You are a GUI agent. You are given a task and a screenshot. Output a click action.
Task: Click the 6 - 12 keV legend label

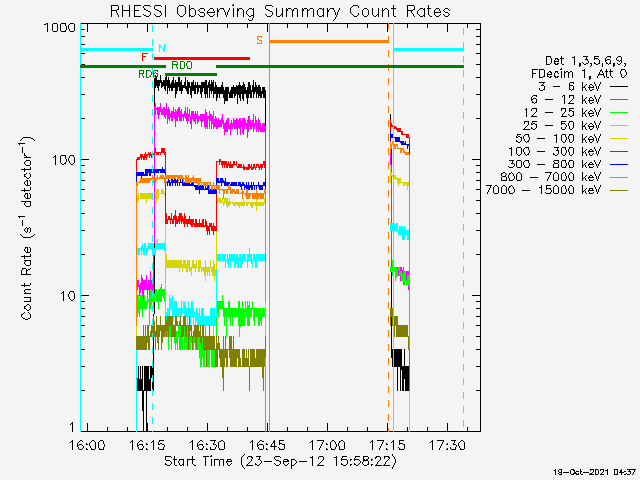[566, 100]
